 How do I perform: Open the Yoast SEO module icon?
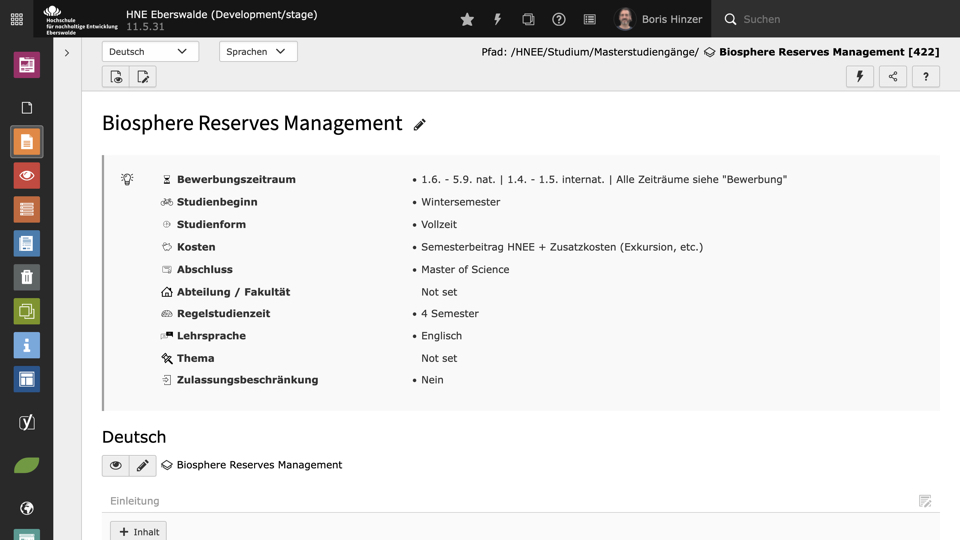pos(27,422)
